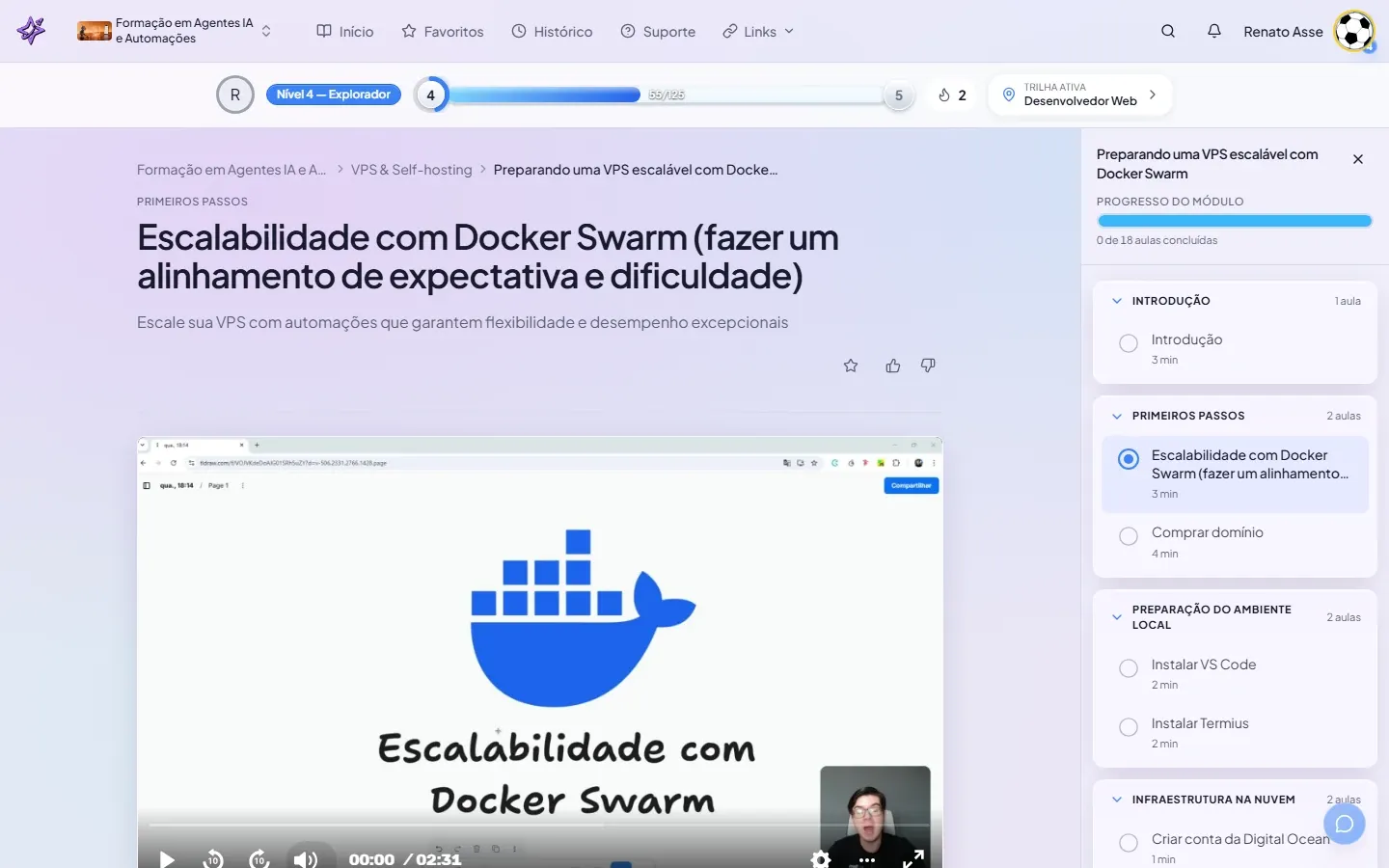The image size is (1389, 868).
Task: Open Renato Asse's soccer ball avatar
Action: coord(1354,31)
